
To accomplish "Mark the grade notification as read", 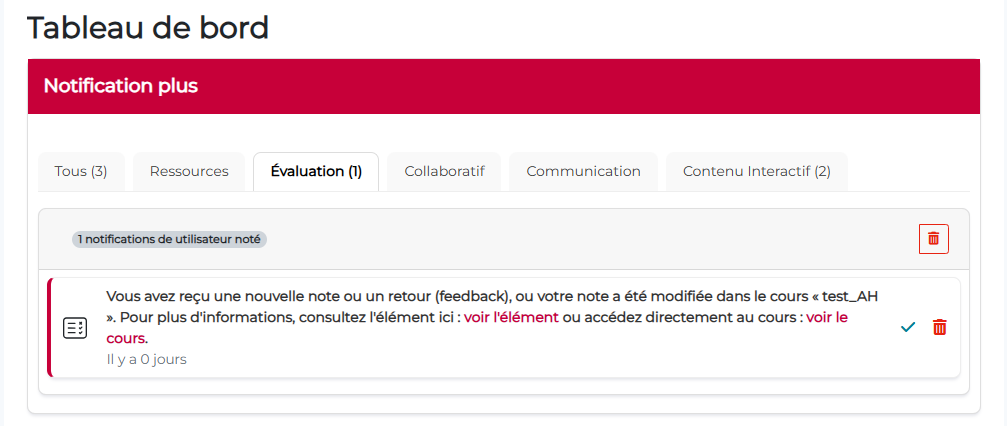I will click(907, 327).
